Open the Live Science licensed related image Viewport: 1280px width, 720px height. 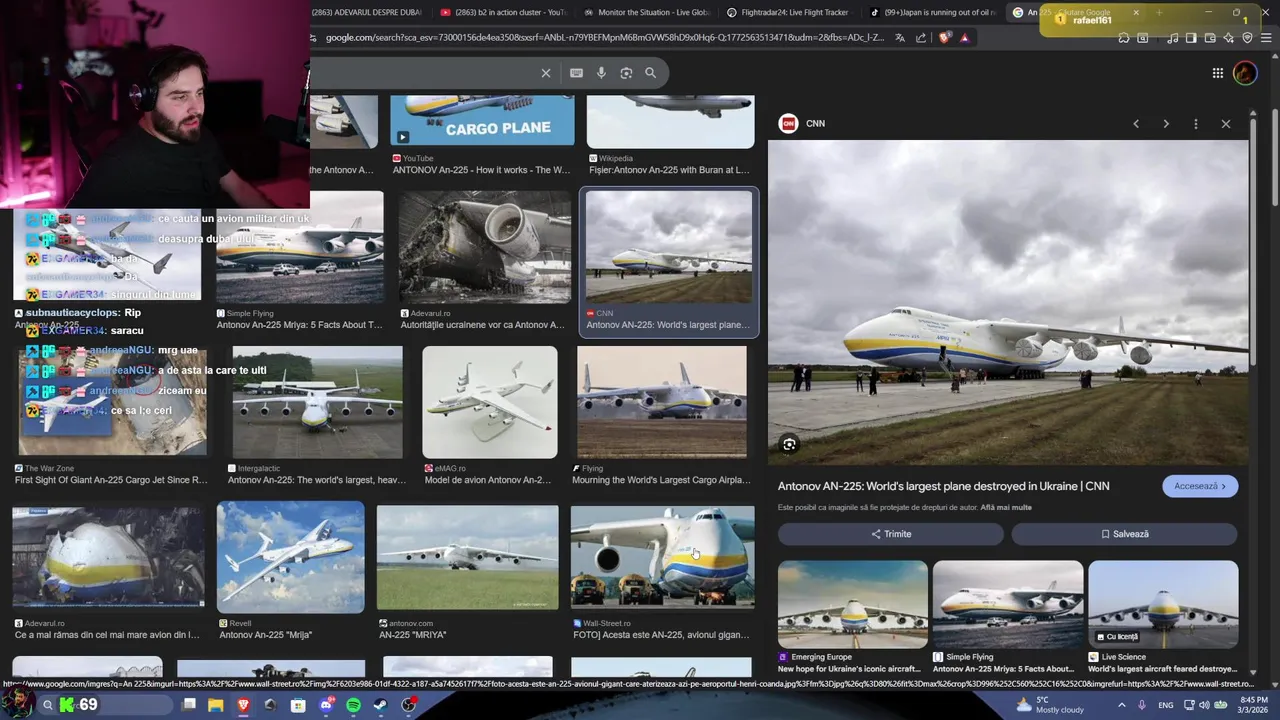tap(1163, 618)
